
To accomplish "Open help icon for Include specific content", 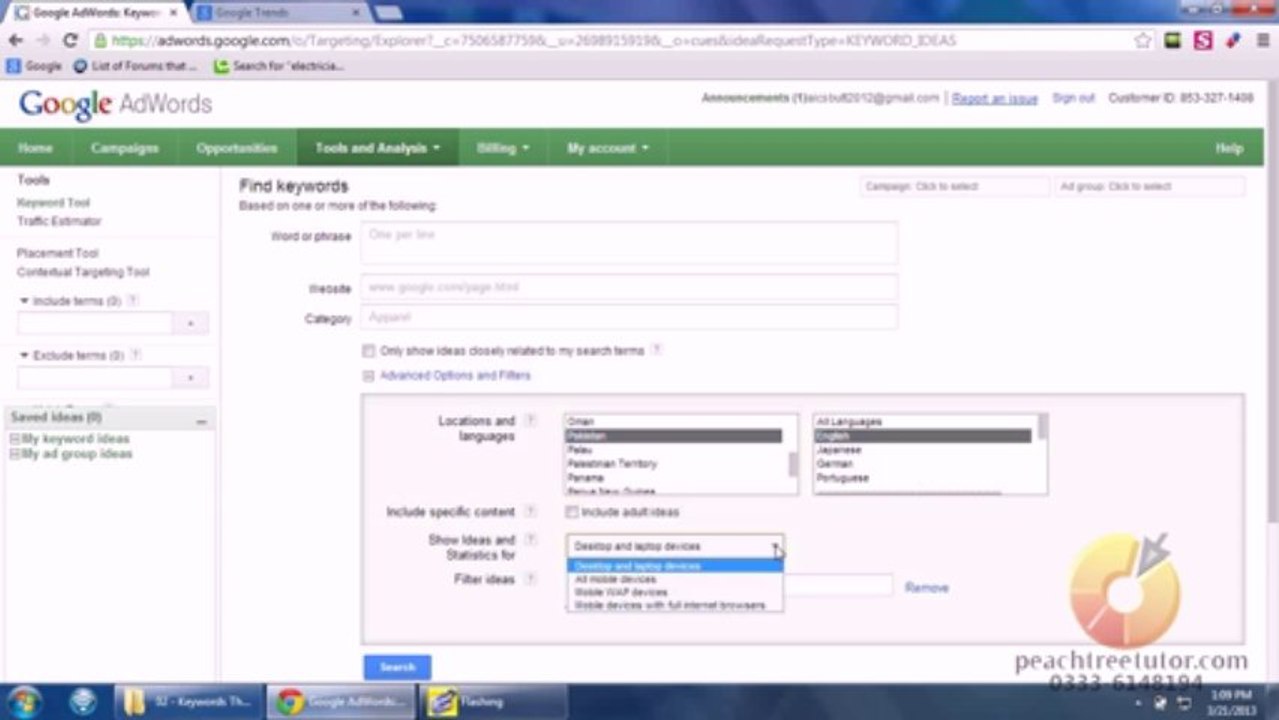I will (531, 512).
